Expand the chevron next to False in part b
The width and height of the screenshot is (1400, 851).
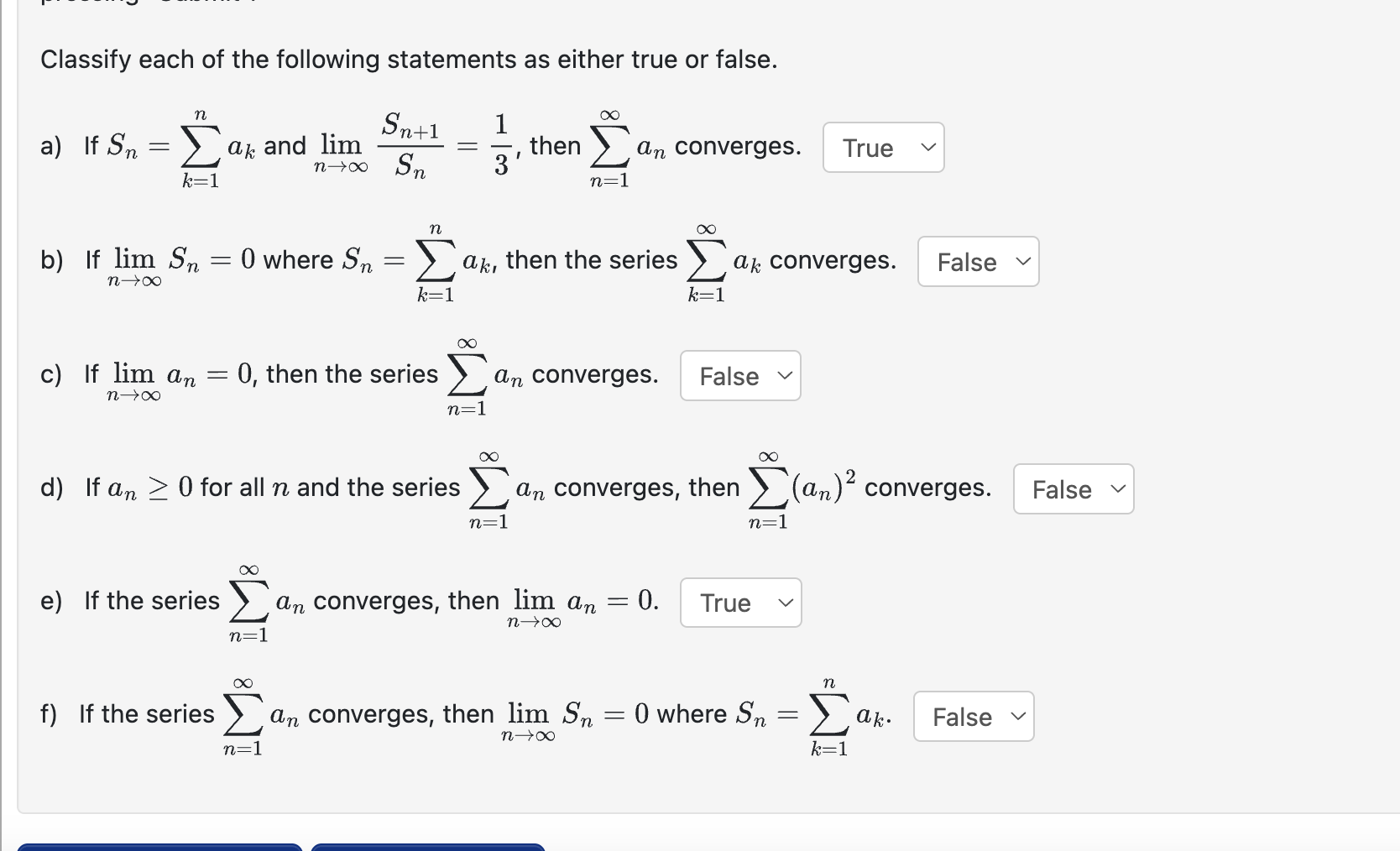point(1023,262)
